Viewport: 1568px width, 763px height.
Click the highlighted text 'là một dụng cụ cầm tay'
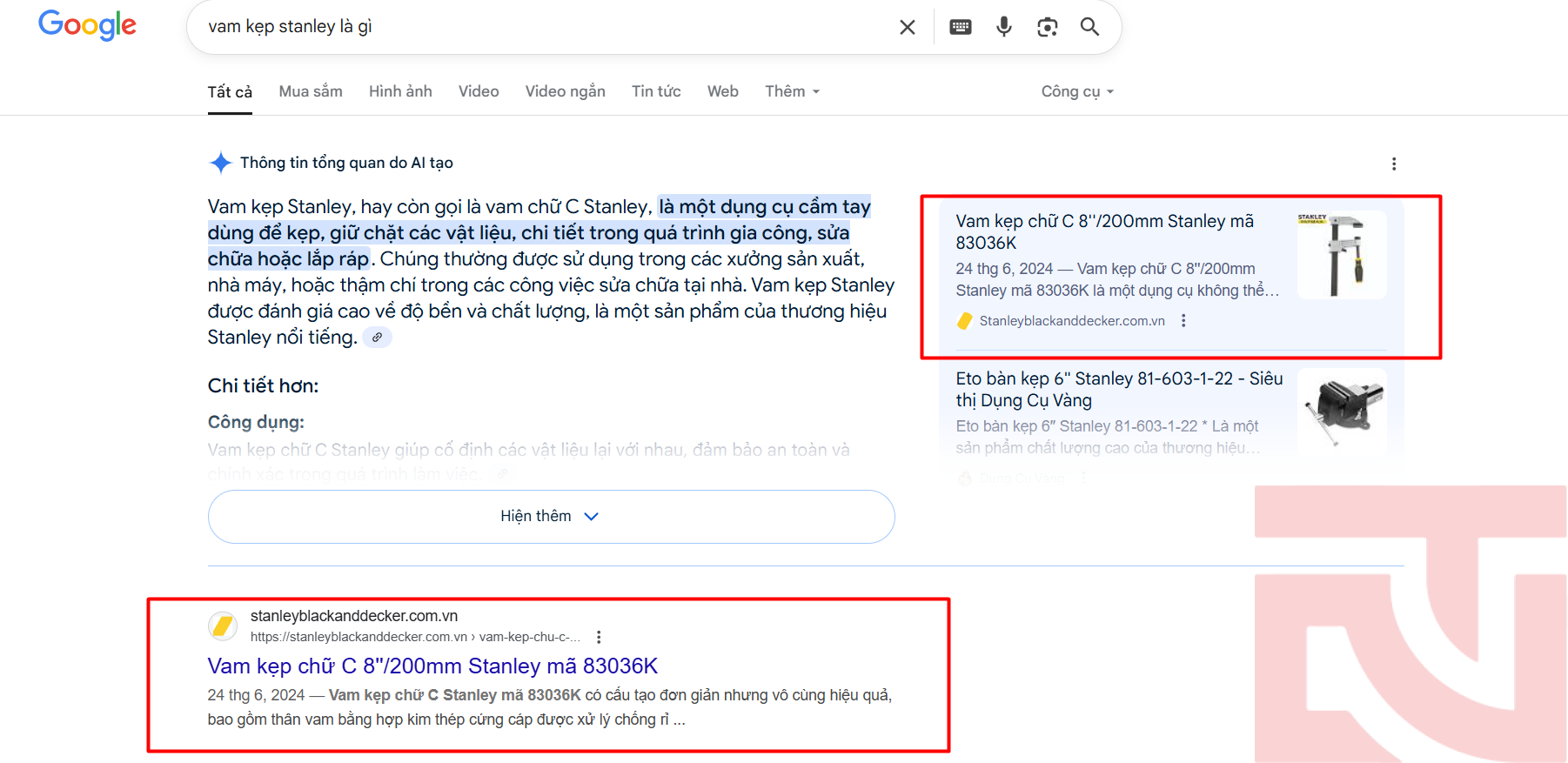pos(765,207)
